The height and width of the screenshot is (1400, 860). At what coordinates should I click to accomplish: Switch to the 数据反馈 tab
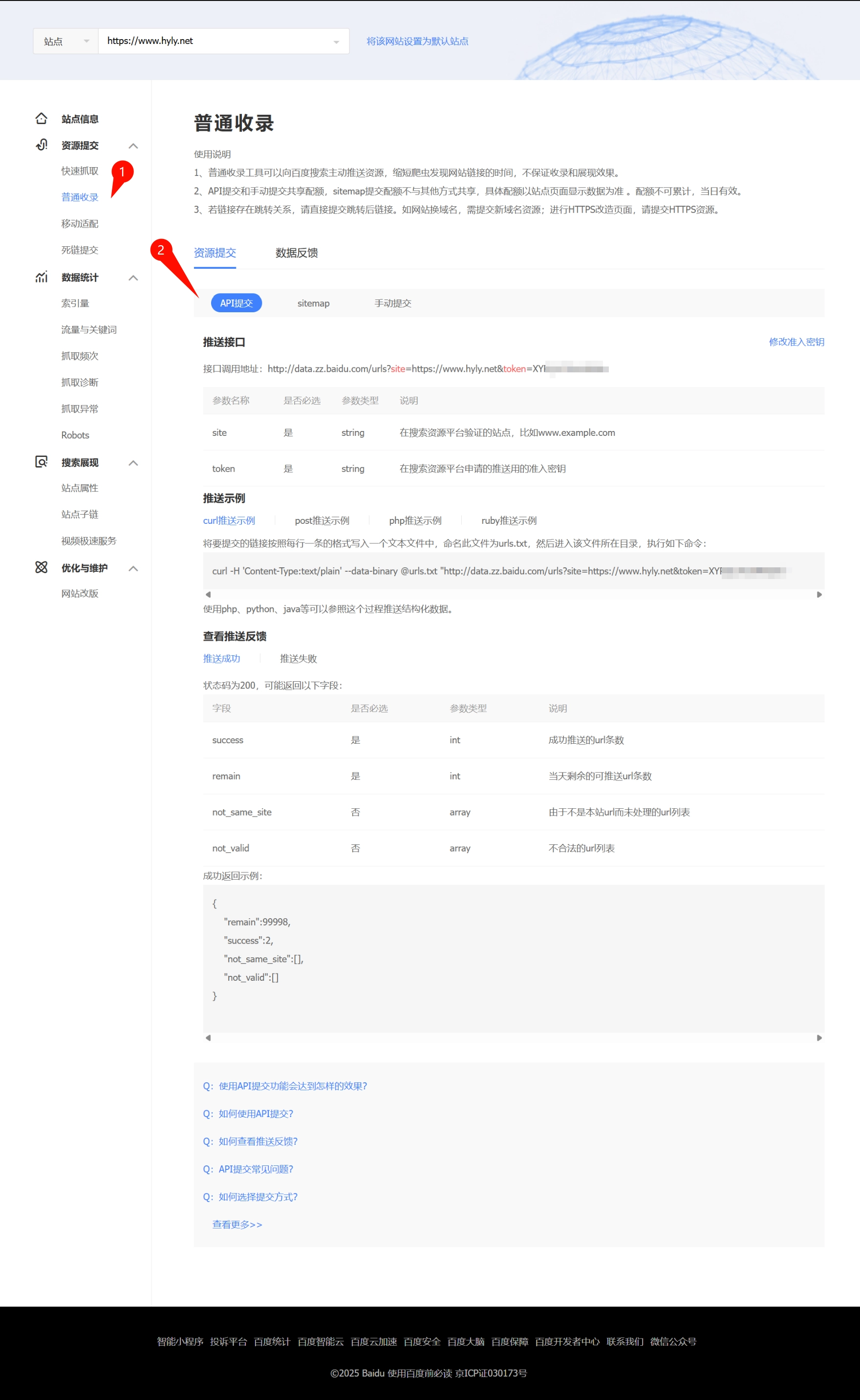tap(296, 253)
